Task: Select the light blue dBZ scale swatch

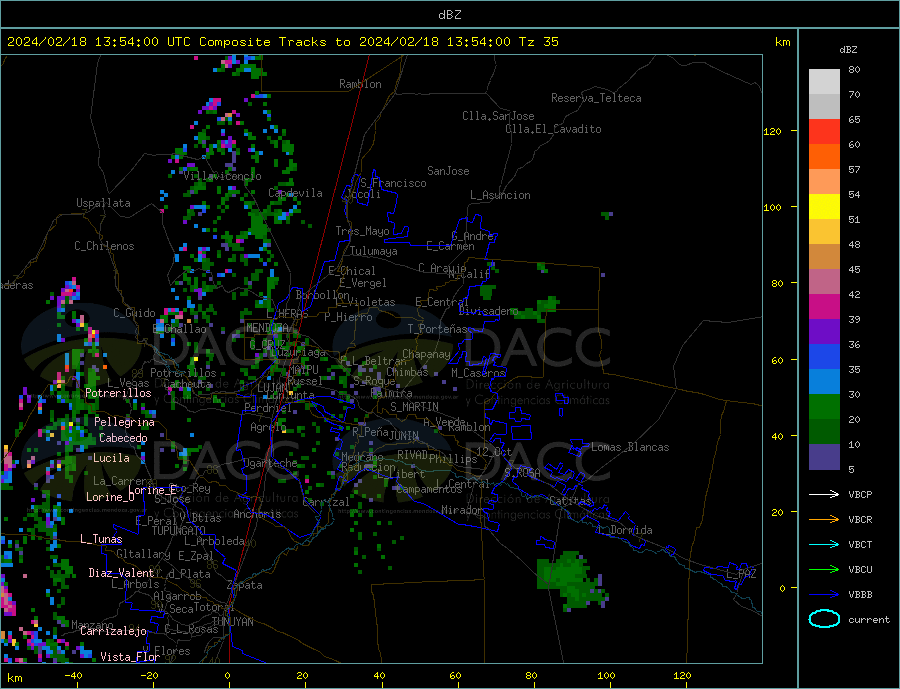Action: [x=824, y=382]
